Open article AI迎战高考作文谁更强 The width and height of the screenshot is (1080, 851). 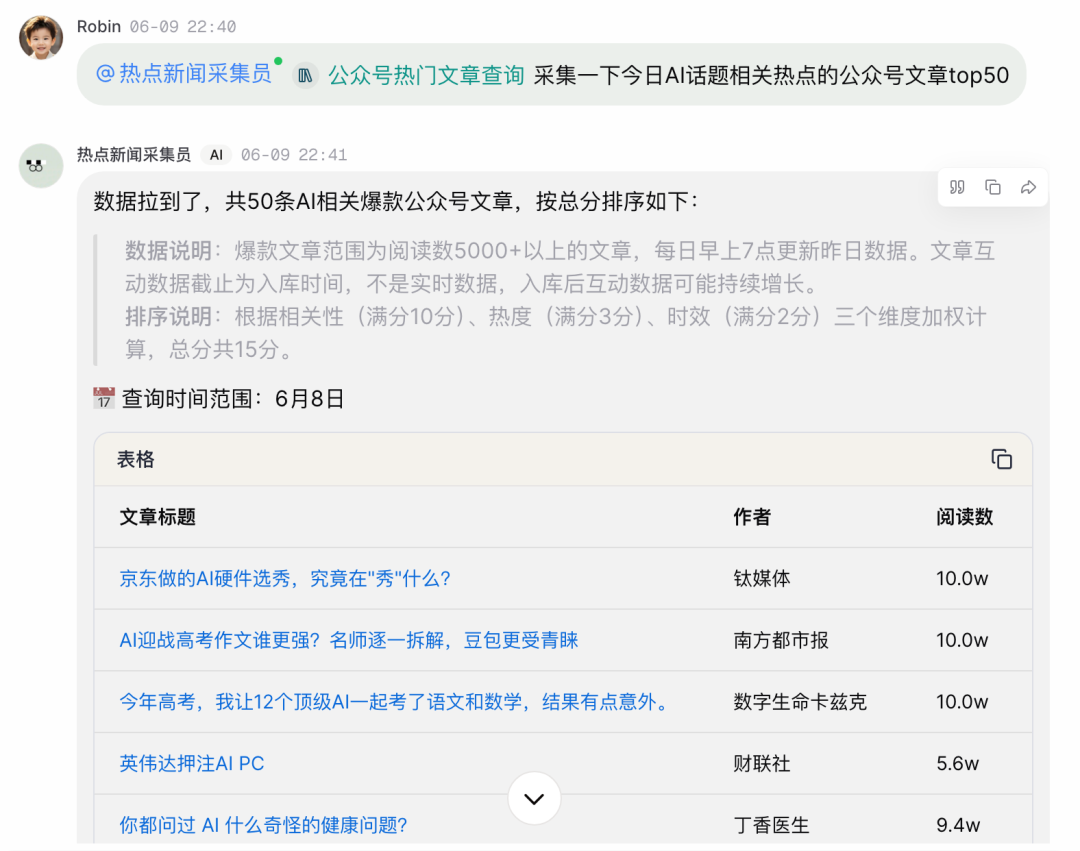tap(349, 640)
